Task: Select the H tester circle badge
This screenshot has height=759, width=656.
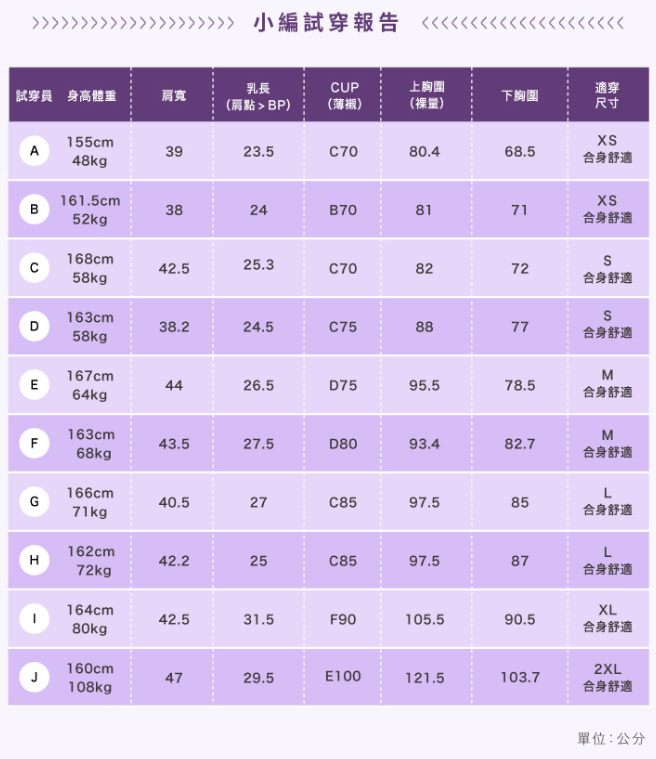Action: pos(34,561)
